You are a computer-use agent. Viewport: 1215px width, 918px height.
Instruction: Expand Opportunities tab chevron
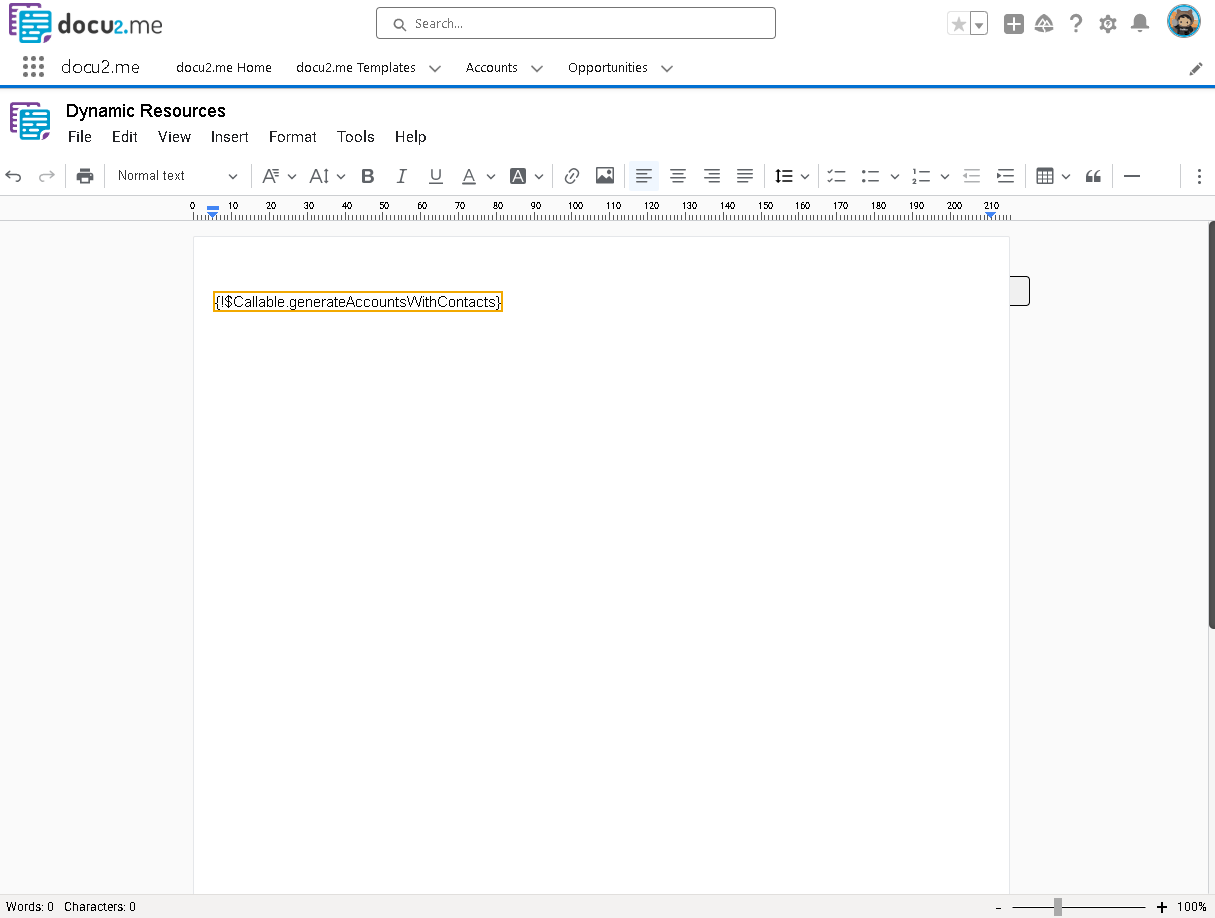click(x=667, y=68)
